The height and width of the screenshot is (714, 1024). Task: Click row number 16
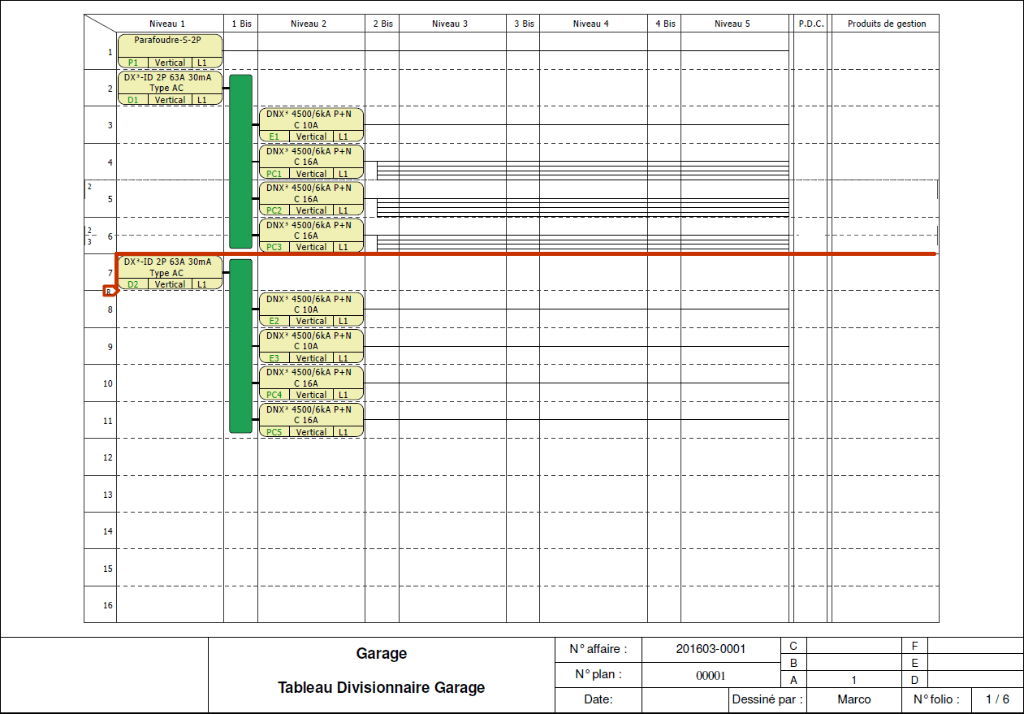108,605
